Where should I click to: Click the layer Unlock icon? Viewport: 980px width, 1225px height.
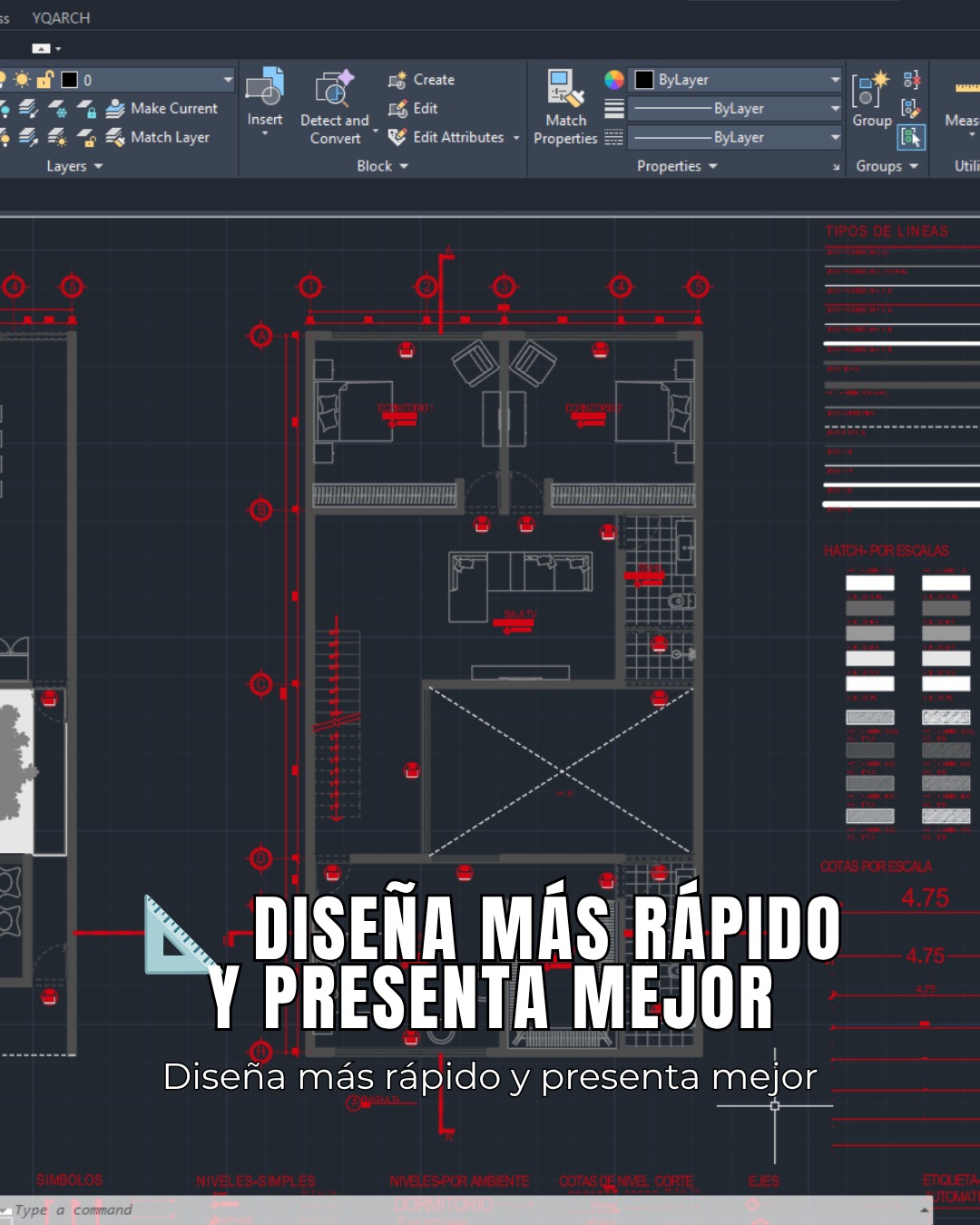point(87,138)
